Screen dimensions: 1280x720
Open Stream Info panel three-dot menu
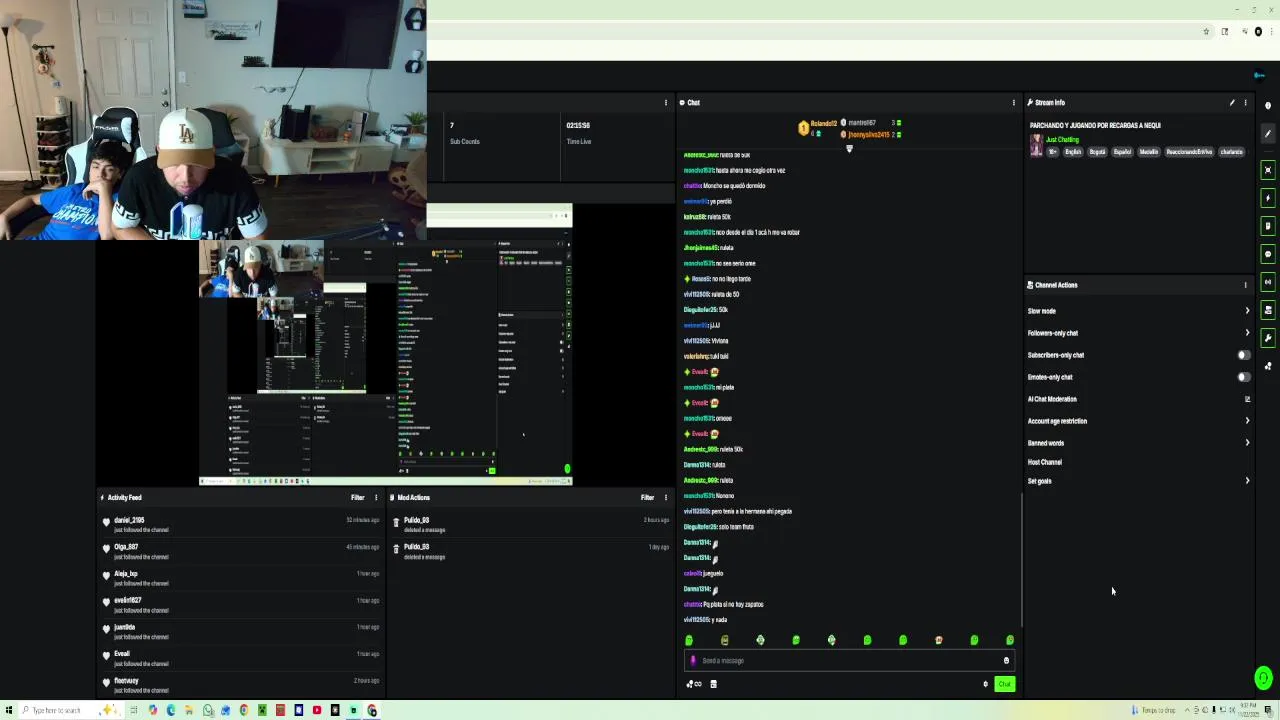coord(1245,103)
